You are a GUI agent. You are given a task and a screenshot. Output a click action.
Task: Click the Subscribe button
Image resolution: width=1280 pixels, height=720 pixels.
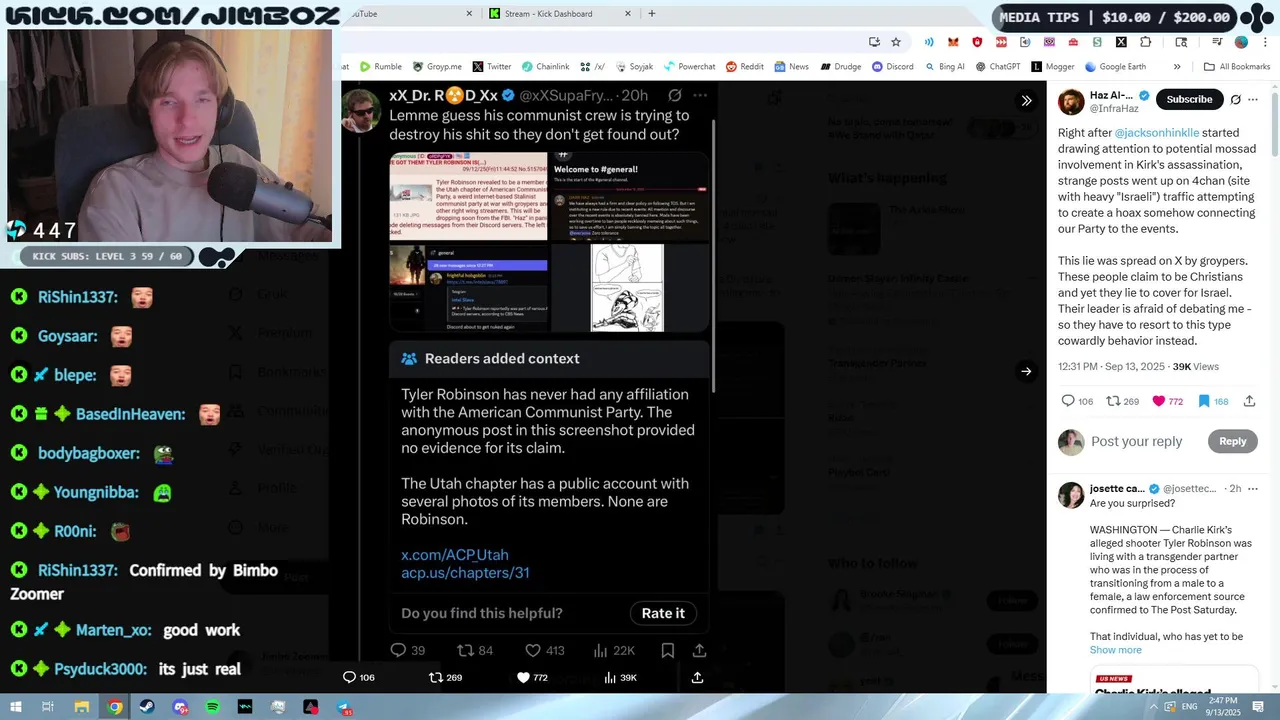[x=1189, y=99]
